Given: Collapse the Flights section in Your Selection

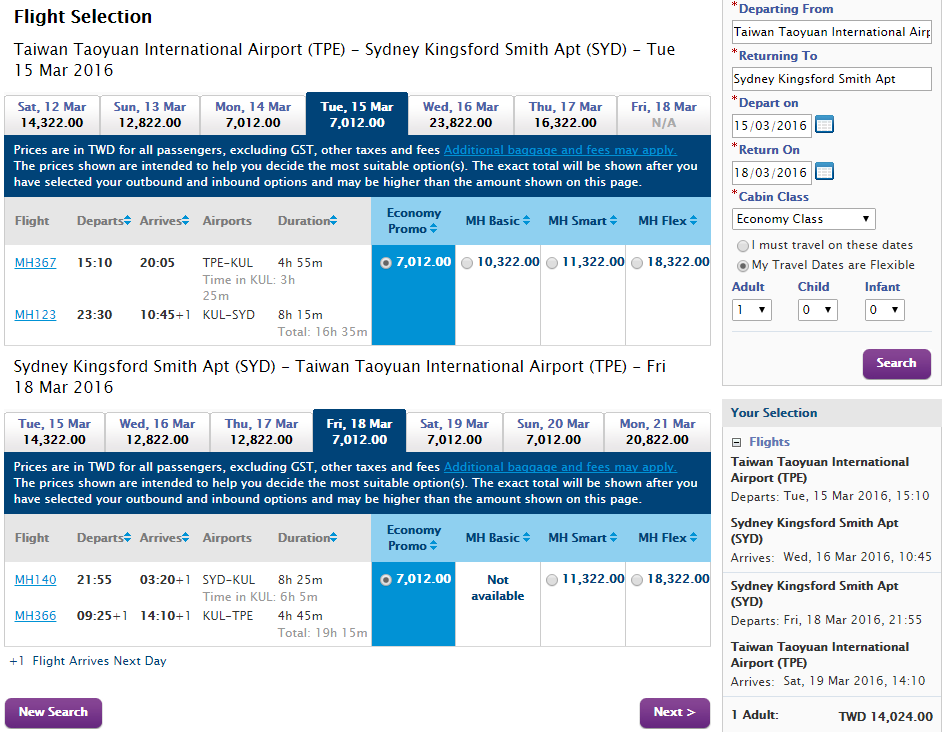Looking at the screenshot, I should click(737, 442).
